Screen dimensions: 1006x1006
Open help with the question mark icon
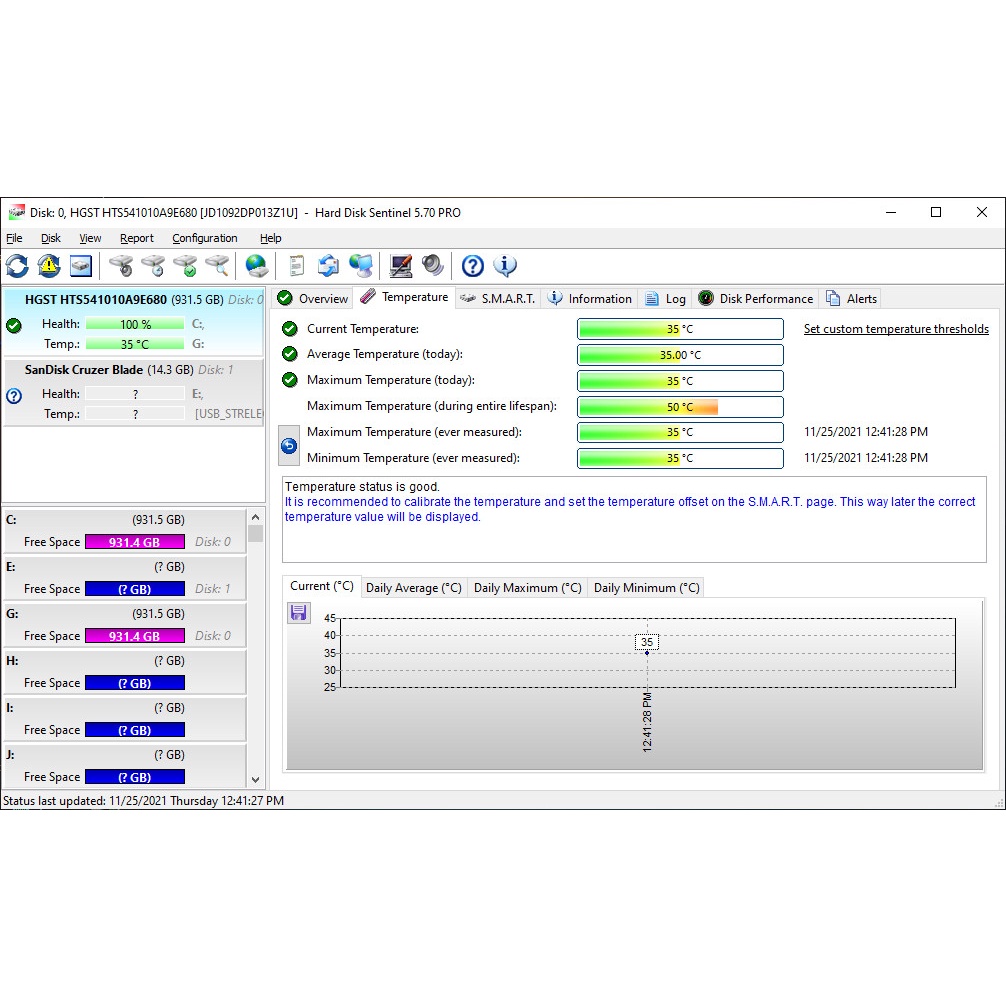[473, 266]
